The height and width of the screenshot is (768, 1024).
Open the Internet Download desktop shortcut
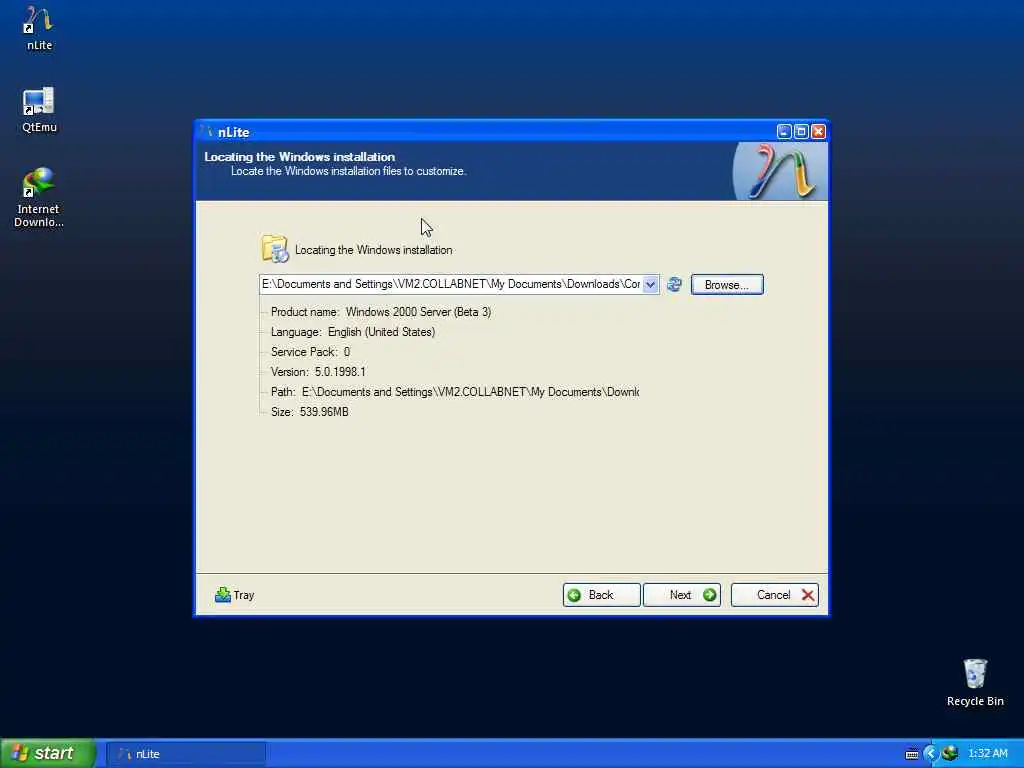click(x=39, y=196)
